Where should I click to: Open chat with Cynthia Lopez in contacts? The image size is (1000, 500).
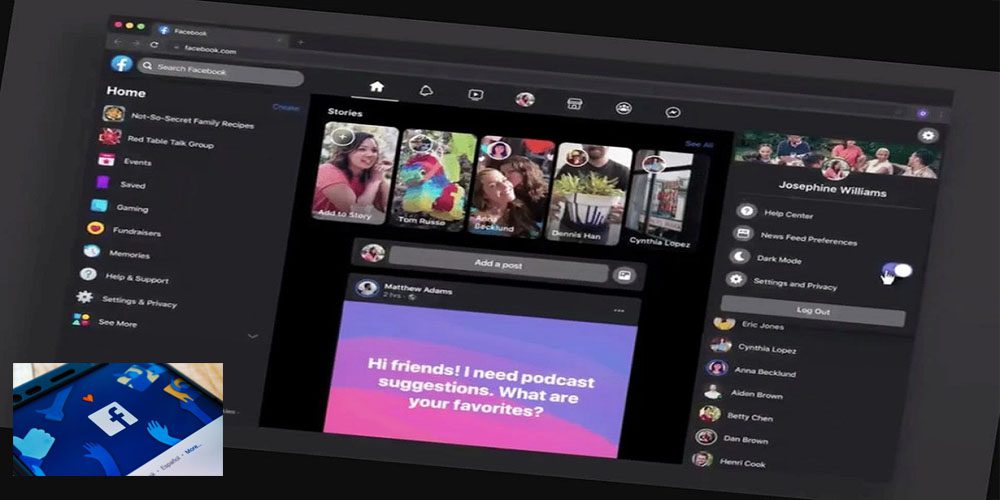click(767, 348)
